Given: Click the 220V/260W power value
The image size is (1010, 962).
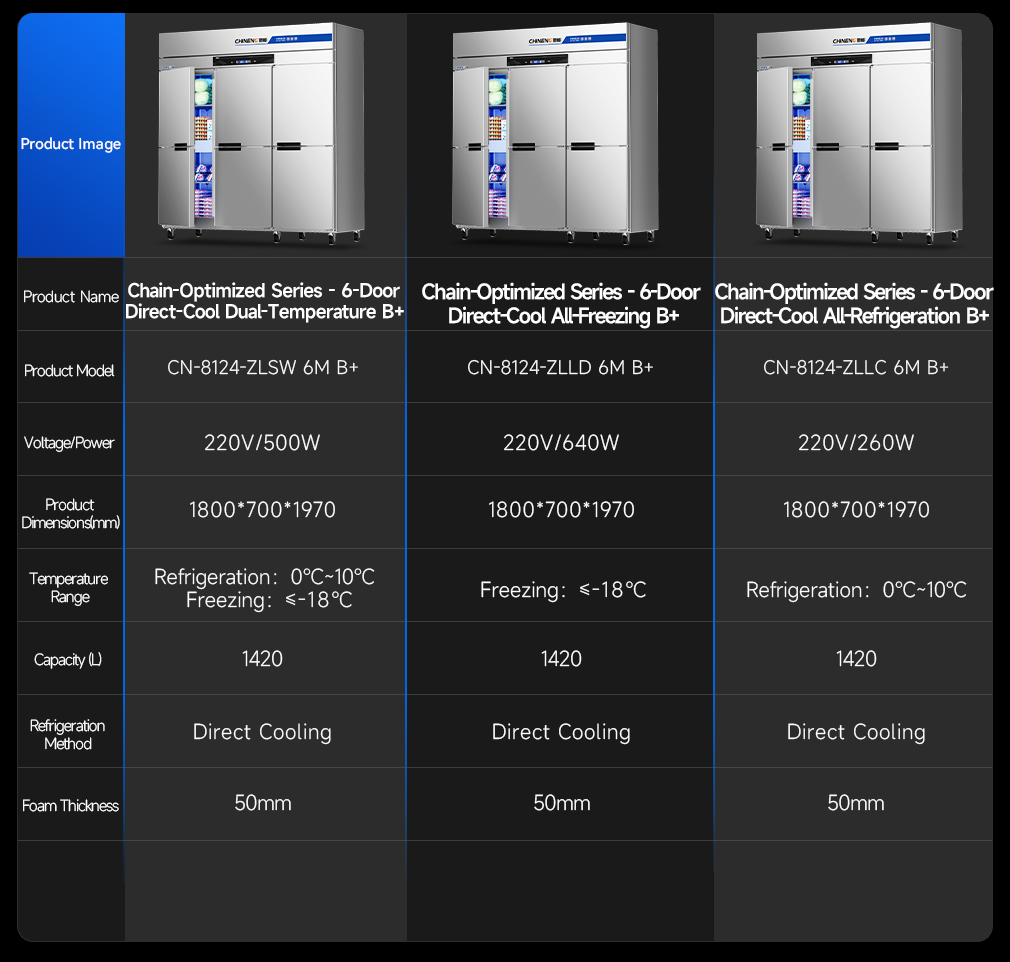Looking at the screenshot, I should (x=856, y=442).
